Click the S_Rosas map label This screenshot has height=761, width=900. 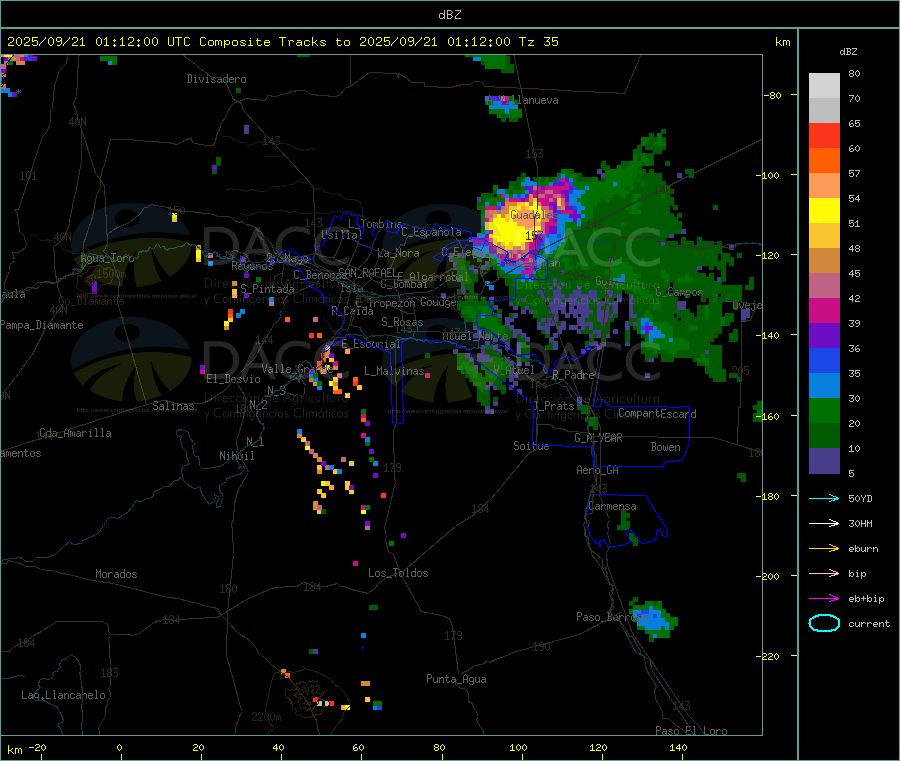[402, 322]
